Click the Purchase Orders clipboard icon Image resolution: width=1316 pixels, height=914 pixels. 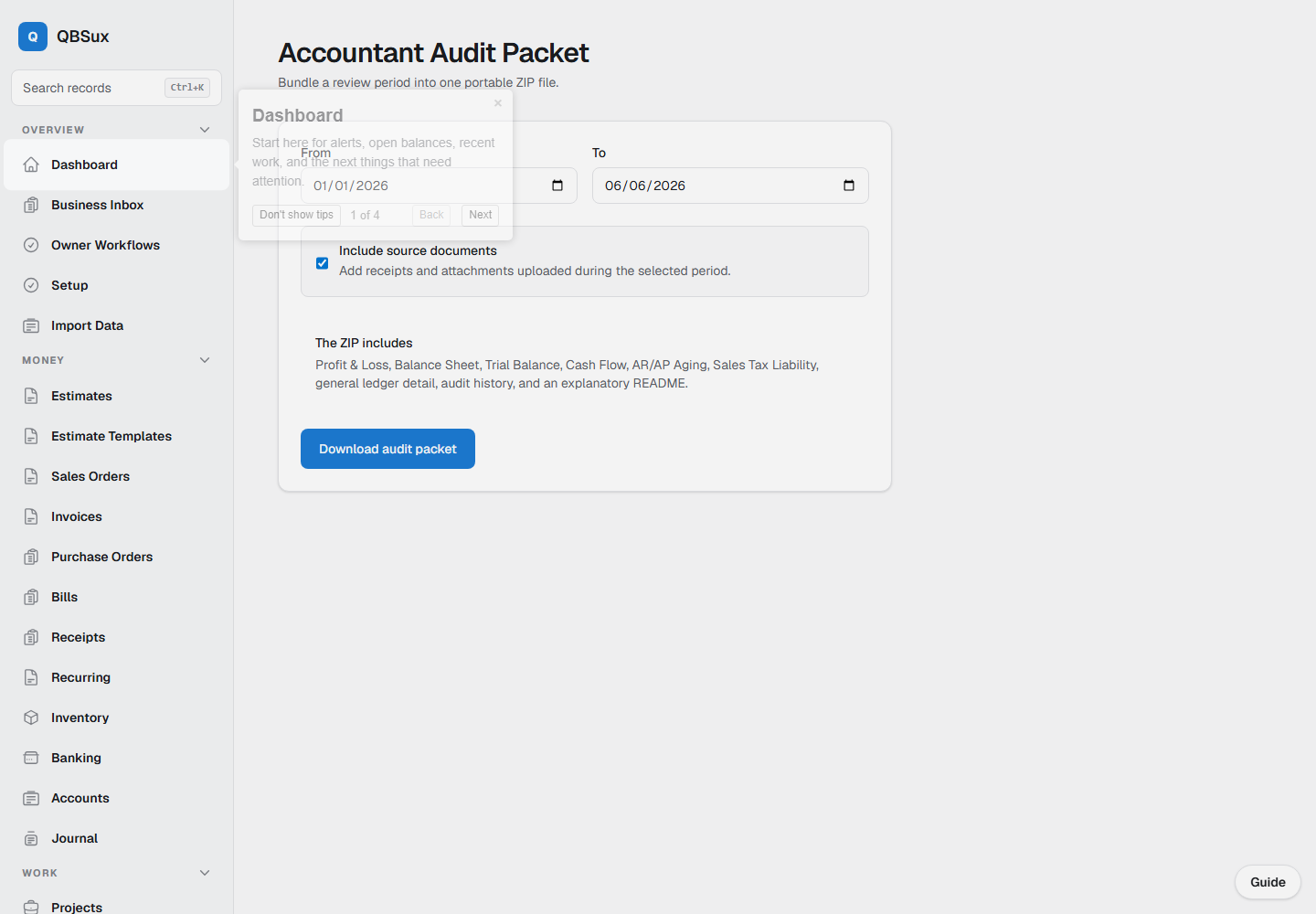(x=31, y=557)
